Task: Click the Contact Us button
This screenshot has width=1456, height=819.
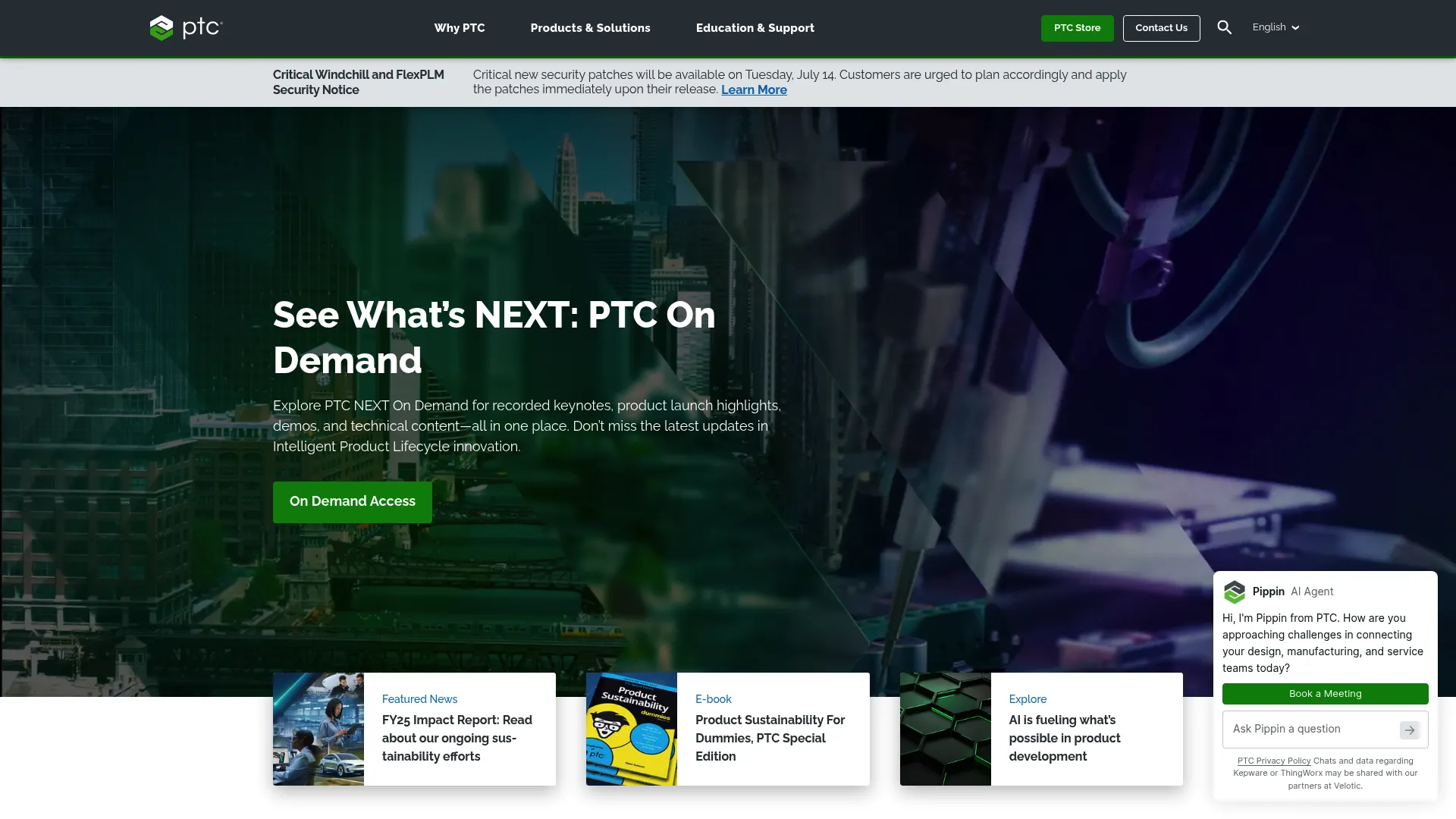Action: [1161, 28]
